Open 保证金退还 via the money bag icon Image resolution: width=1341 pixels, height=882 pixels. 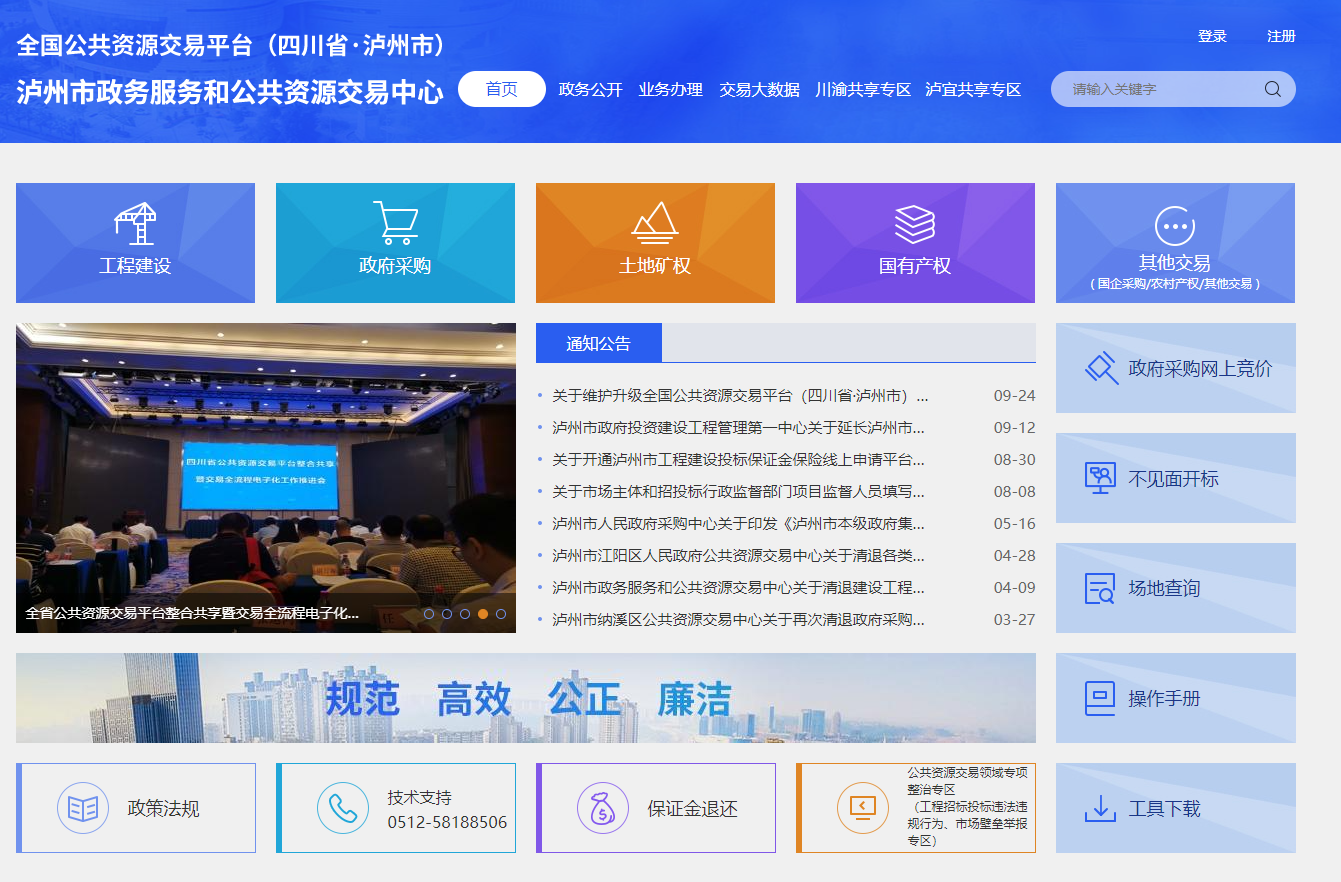[x=601, y=808]
